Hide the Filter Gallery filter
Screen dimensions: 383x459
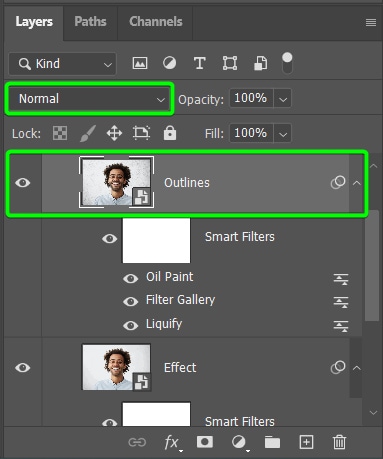131,302
